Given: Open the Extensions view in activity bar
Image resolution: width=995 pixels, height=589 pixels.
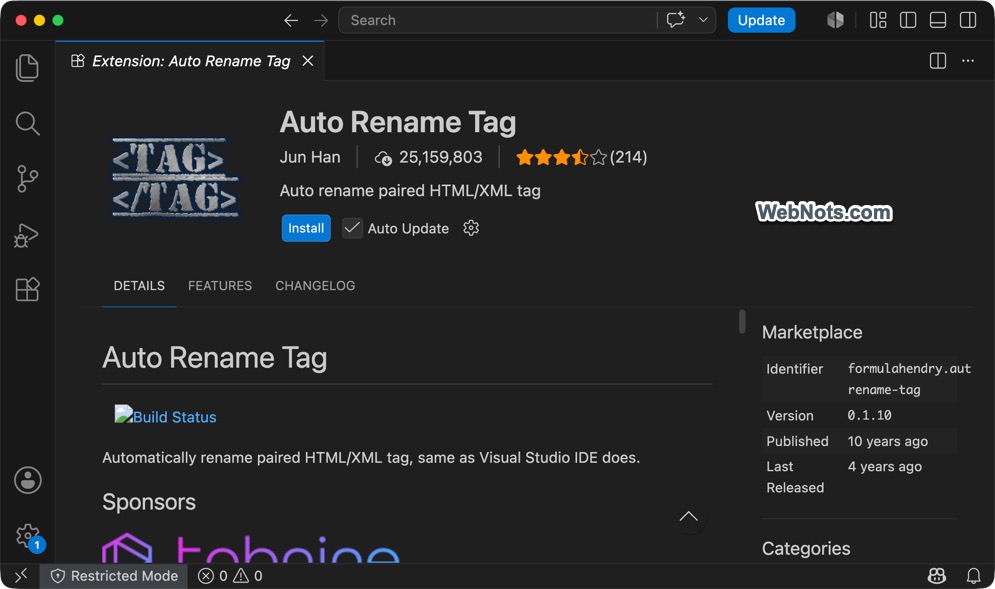Looking at the screenshot, I should pyautogui.click(x=27, y=289).
